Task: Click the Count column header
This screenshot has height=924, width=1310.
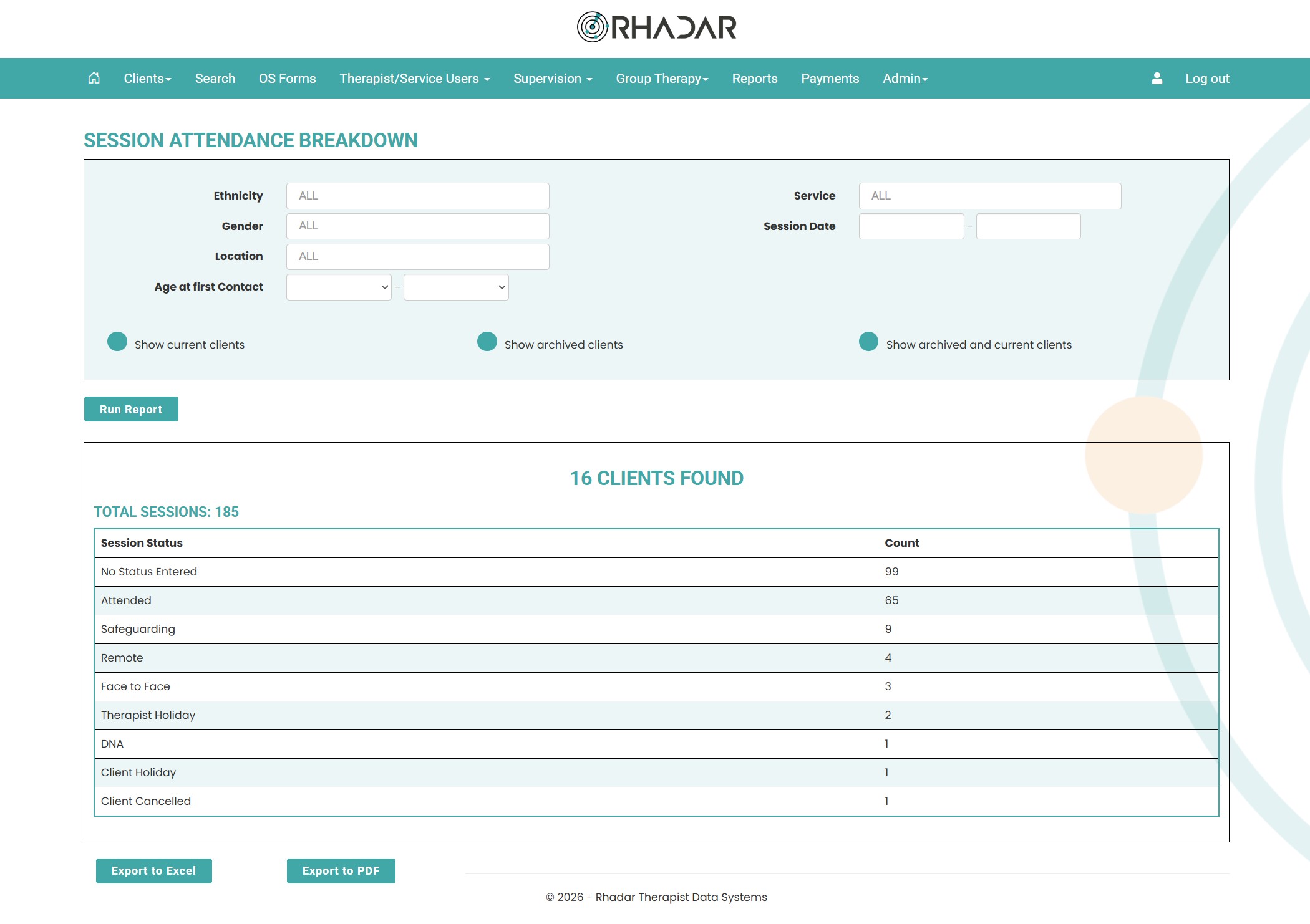Action: [902, 543]
